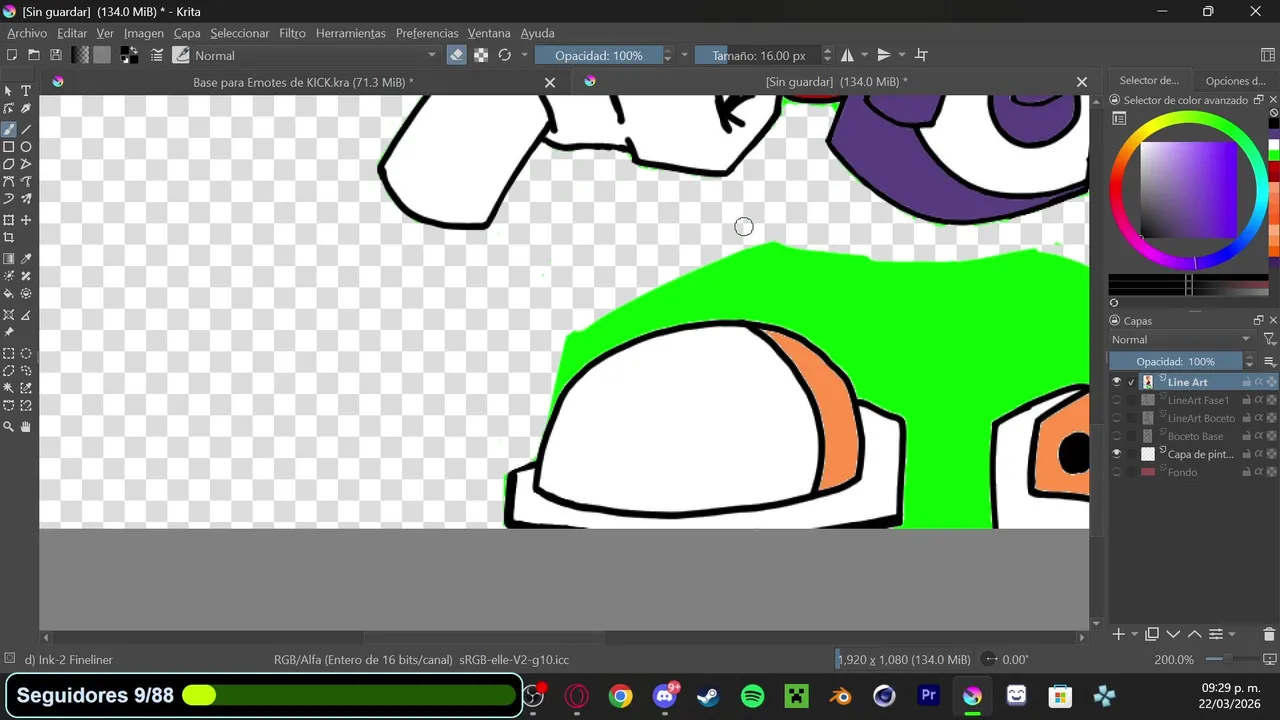This screenshot has width=1280, height=720.
Task: Duplicate the current layer button
Action: click(1152, 634)
